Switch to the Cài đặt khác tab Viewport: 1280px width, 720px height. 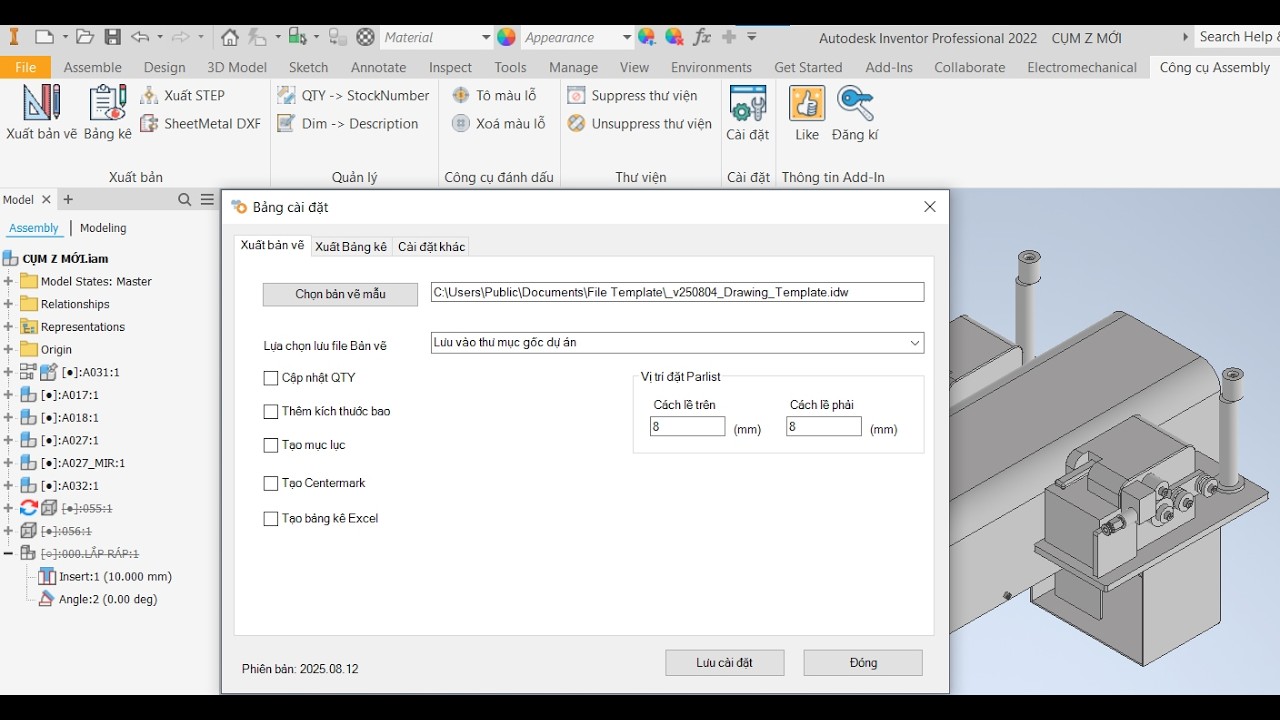point(431,247)
